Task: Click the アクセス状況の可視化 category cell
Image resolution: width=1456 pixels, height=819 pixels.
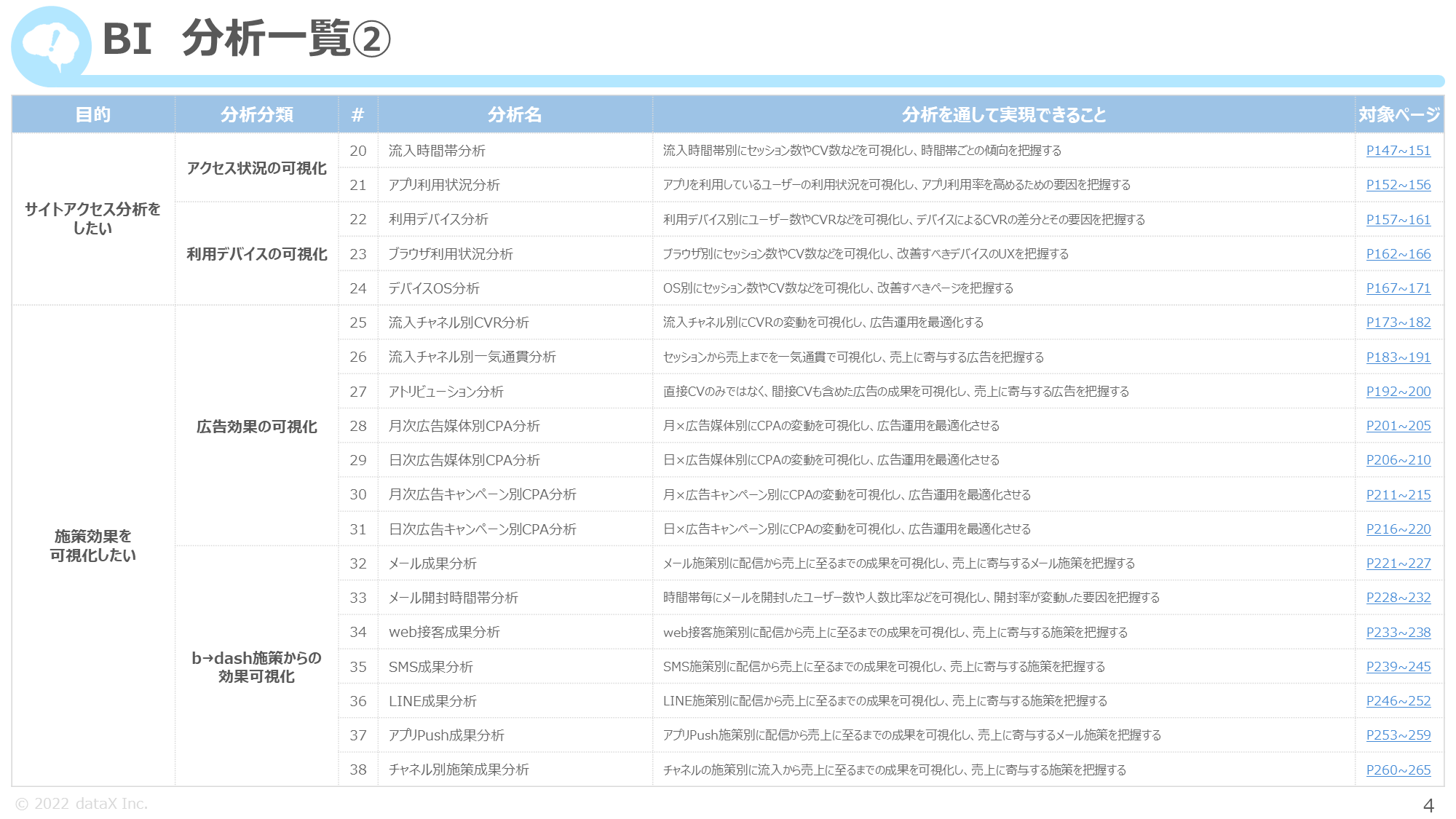Action: (257, 168)
